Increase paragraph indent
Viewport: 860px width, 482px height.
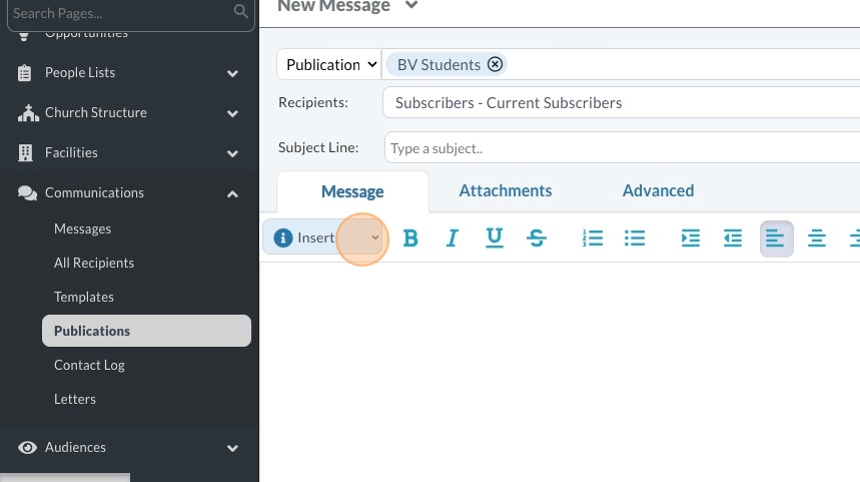click(690, 238)
